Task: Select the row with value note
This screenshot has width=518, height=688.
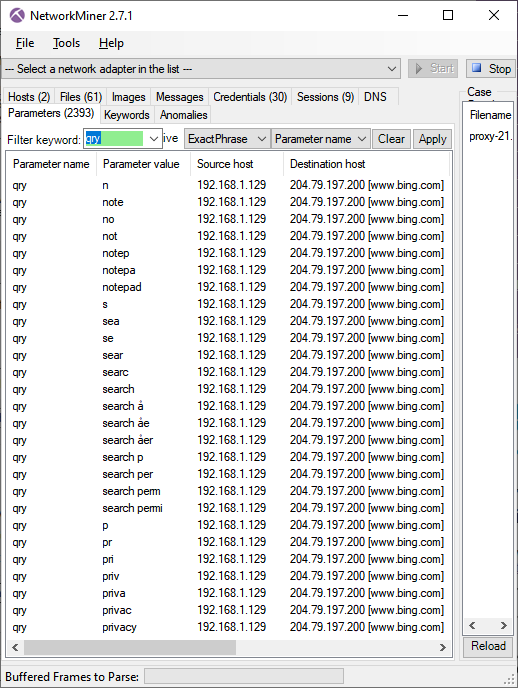Action: click(x=229, y=202)
